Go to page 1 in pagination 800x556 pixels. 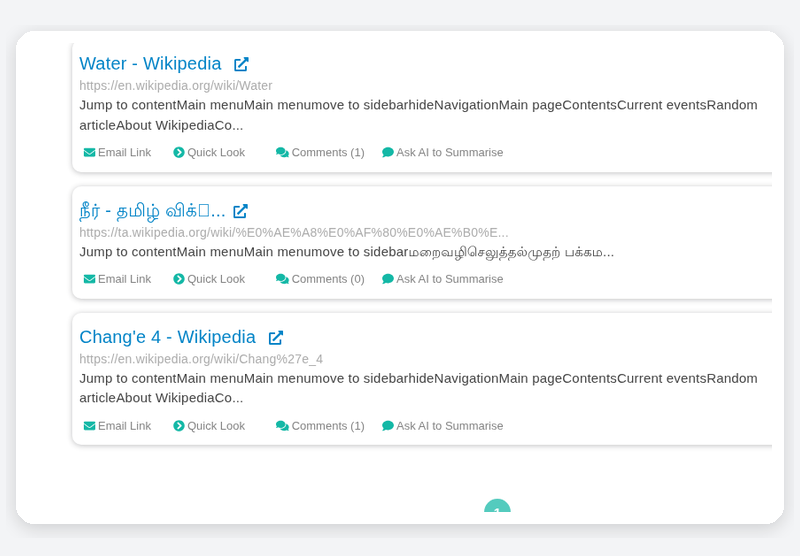click(497, 506)
